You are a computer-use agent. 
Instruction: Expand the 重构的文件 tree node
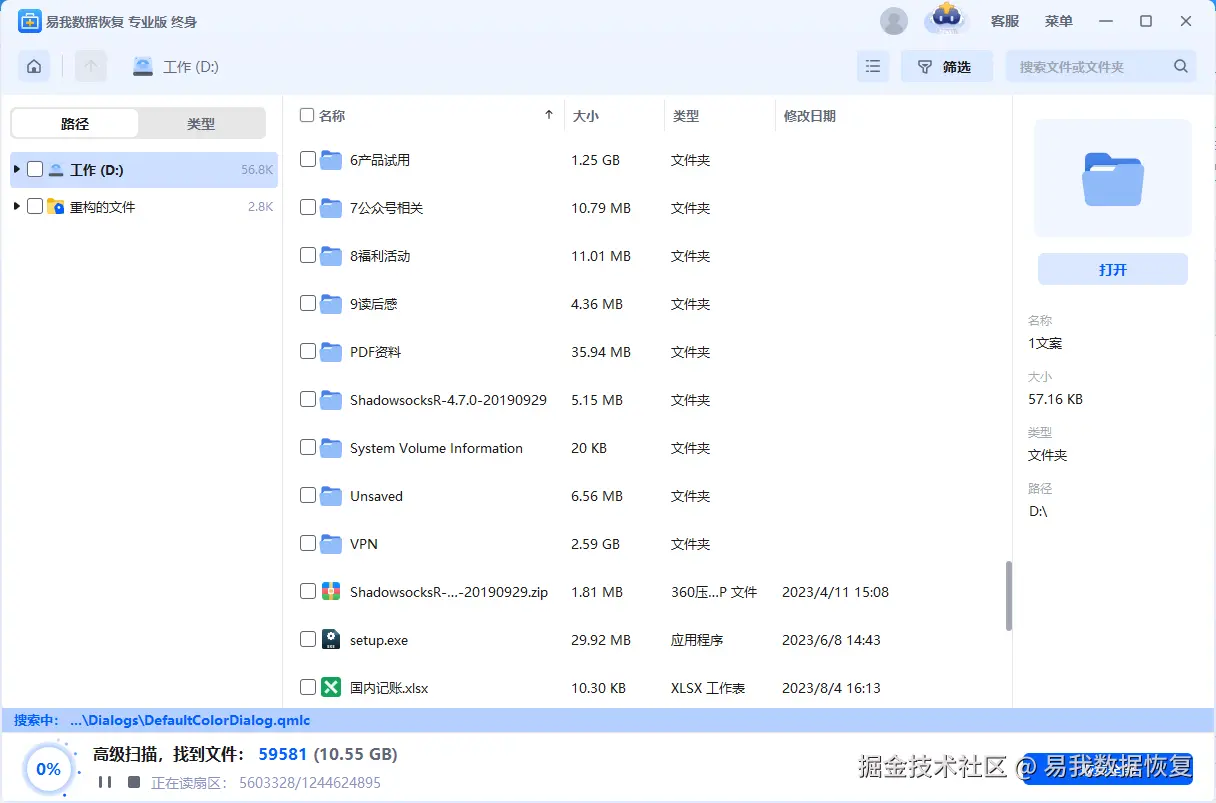16,207
